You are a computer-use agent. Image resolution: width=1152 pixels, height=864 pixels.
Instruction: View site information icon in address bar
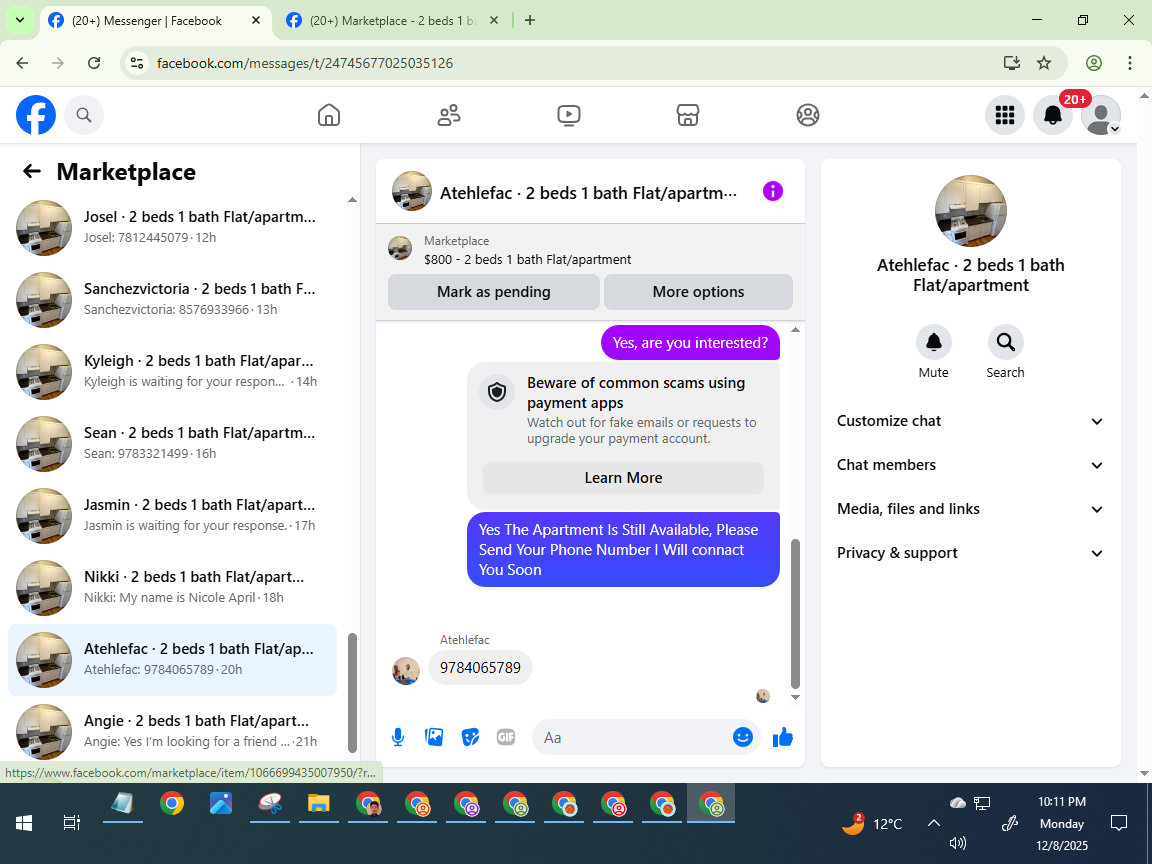point(137,63)
